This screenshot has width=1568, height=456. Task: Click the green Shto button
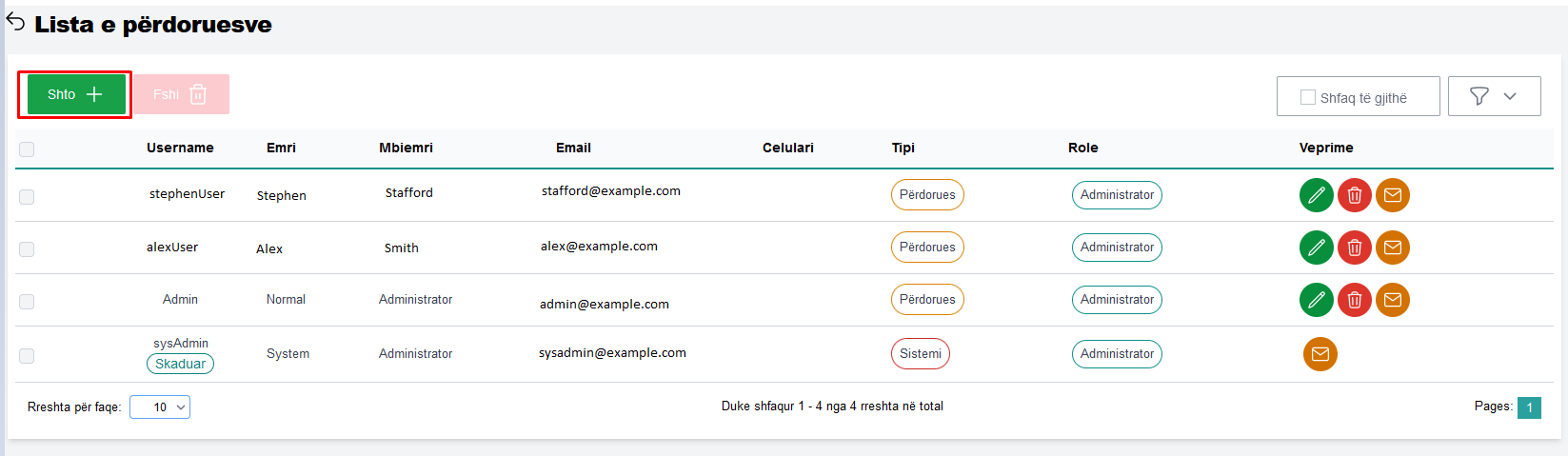pyautogui.click(x=75, y=94)
